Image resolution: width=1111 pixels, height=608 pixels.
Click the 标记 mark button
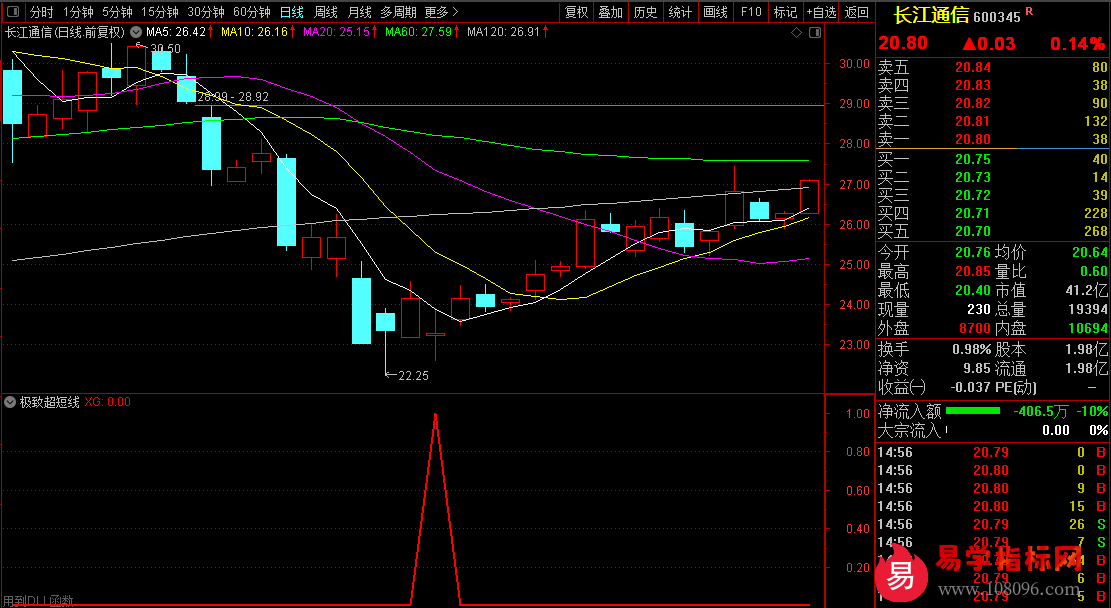click(785, 12)
